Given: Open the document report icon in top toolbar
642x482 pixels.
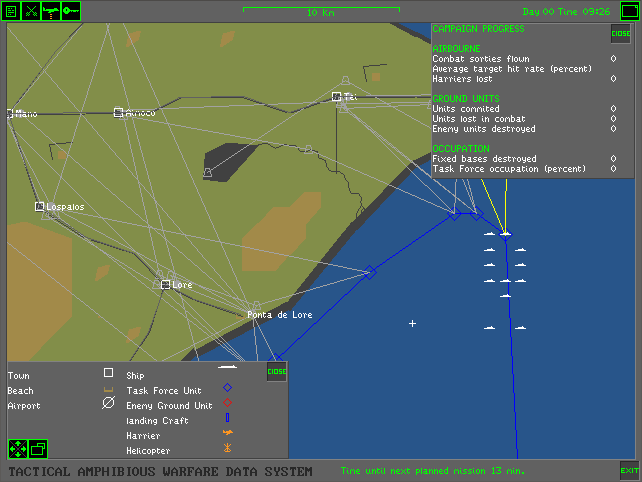Looking at the screenshot, I should pos(12,11).
